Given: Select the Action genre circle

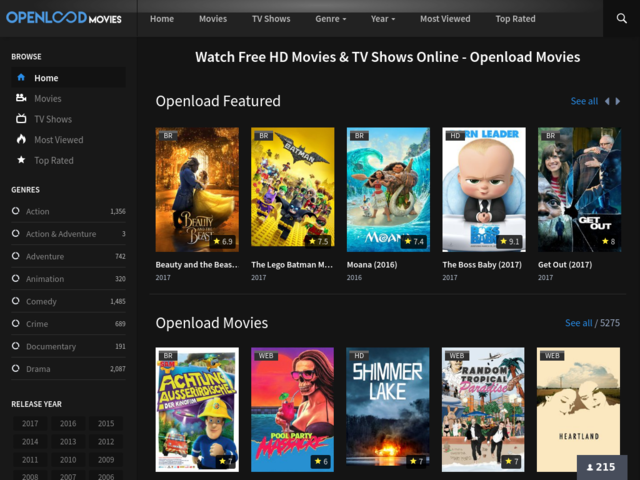Looking at the screenshot, I should tap(16, 212).
